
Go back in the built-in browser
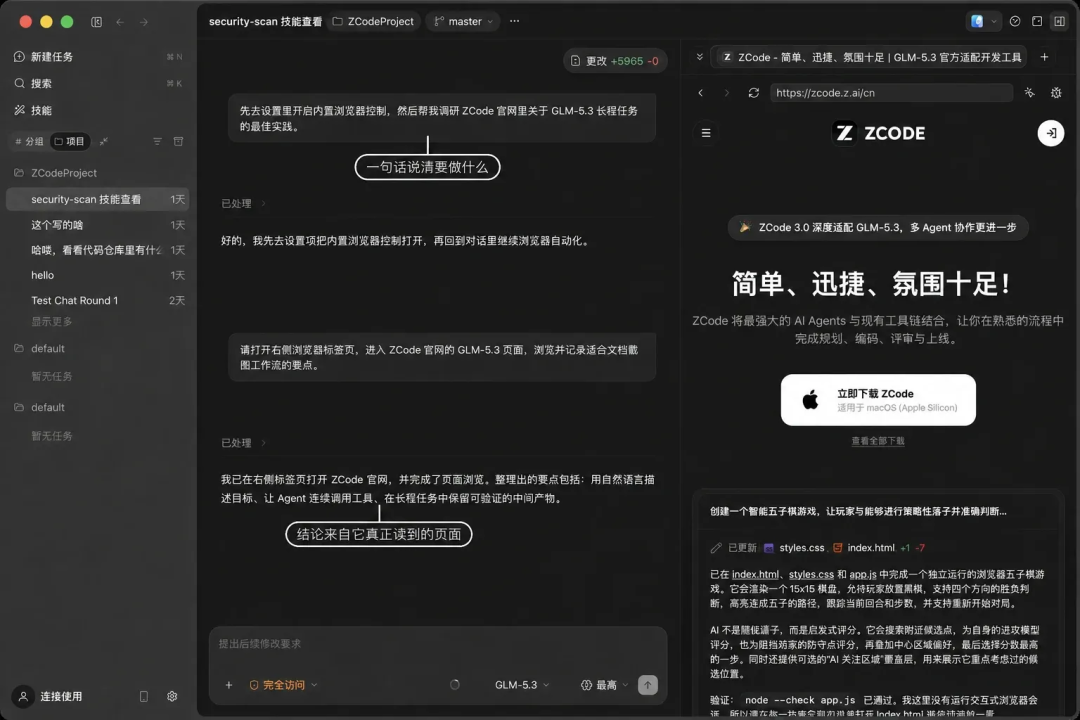[700, 93]
